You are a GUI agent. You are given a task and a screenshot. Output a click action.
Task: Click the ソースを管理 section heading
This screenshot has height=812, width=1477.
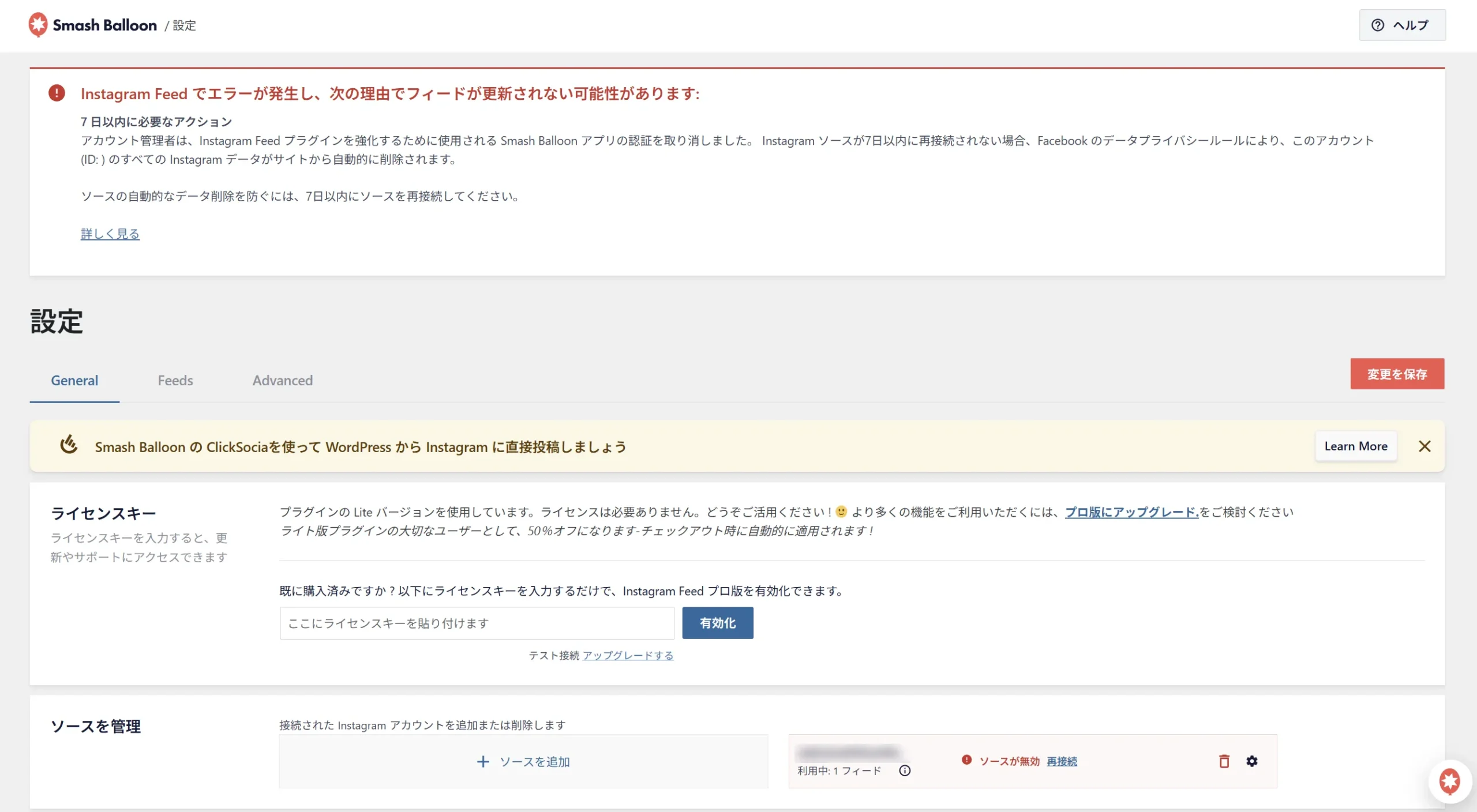click(96, 726)
